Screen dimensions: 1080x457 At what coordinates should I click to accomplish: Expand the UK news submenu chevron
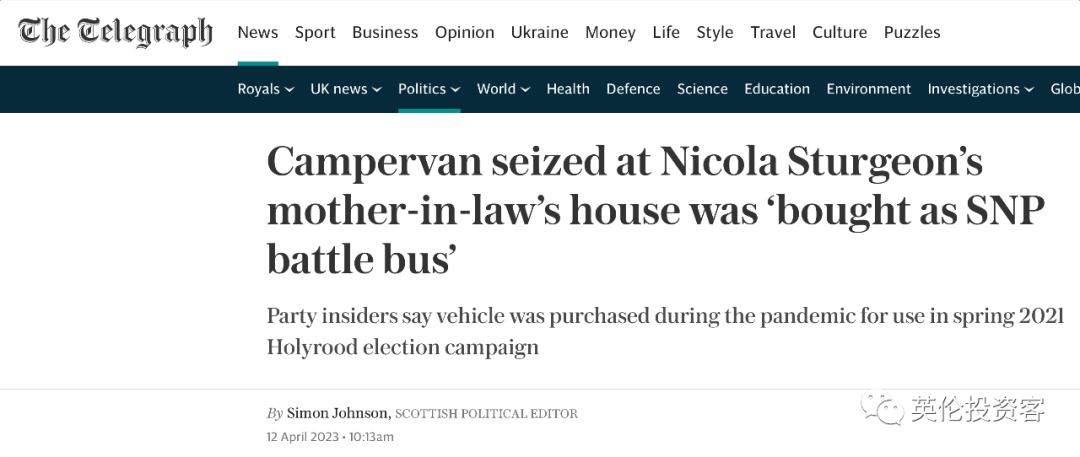click(x=377, y=90)
